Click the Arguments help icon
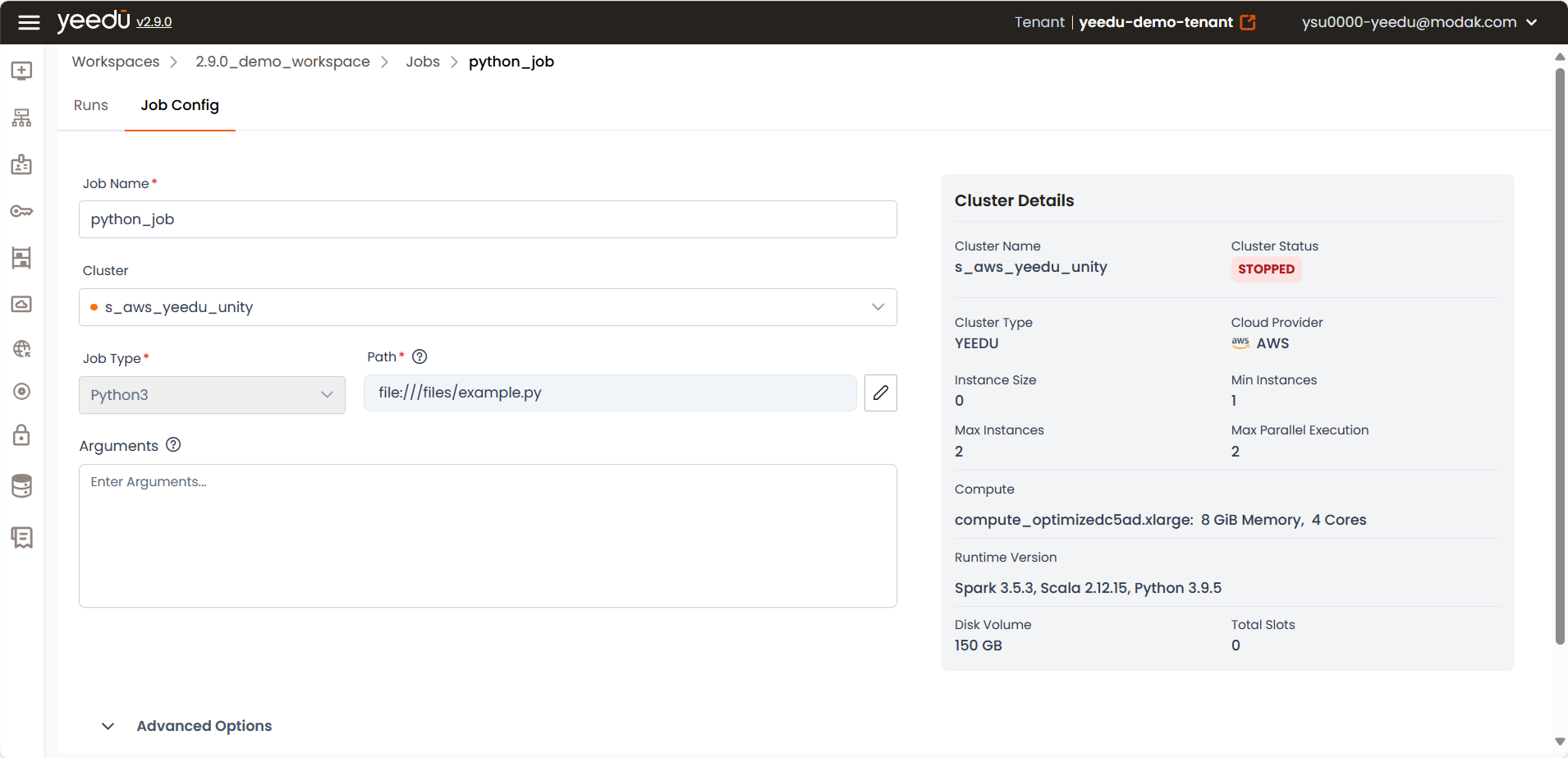Viewport: 1568px width, 758px height. 173,445
